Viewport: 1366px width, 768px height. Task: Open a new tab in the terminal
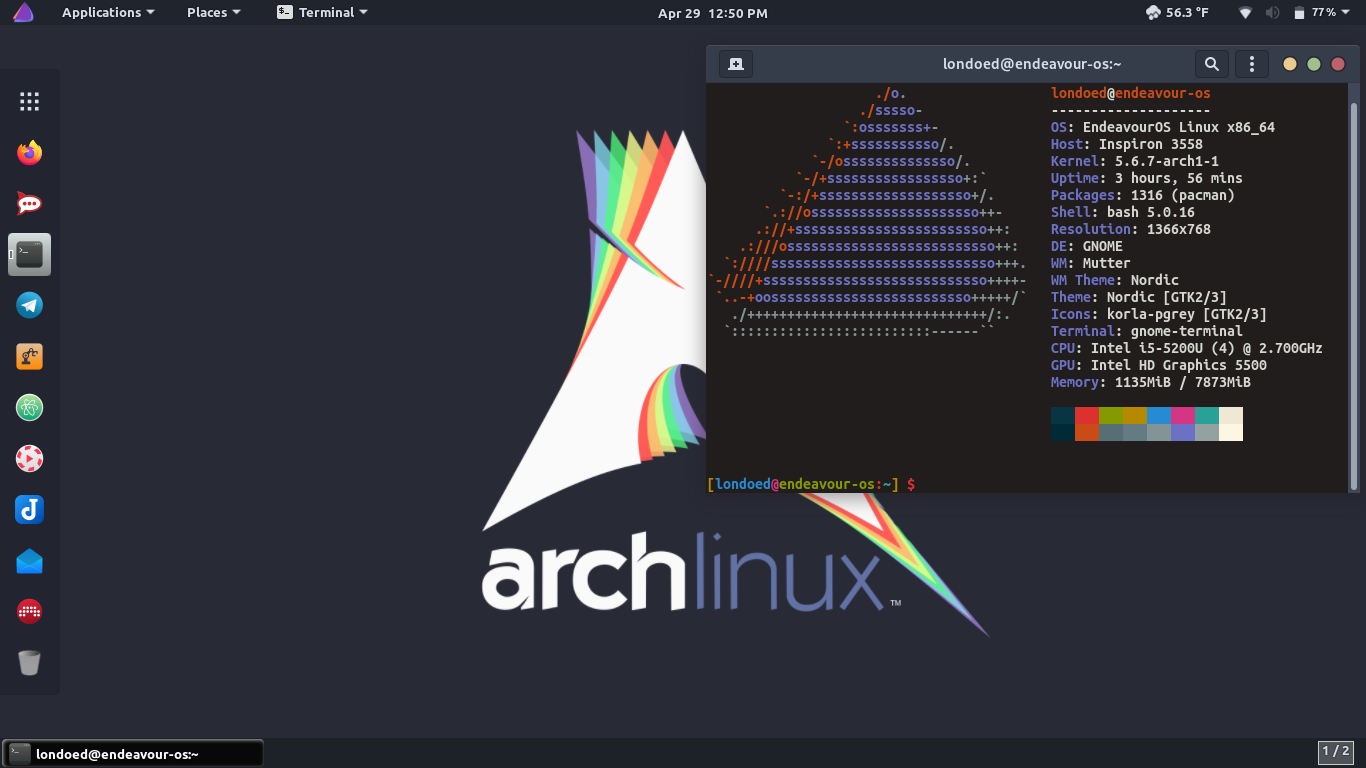click(x=736, y=64)
